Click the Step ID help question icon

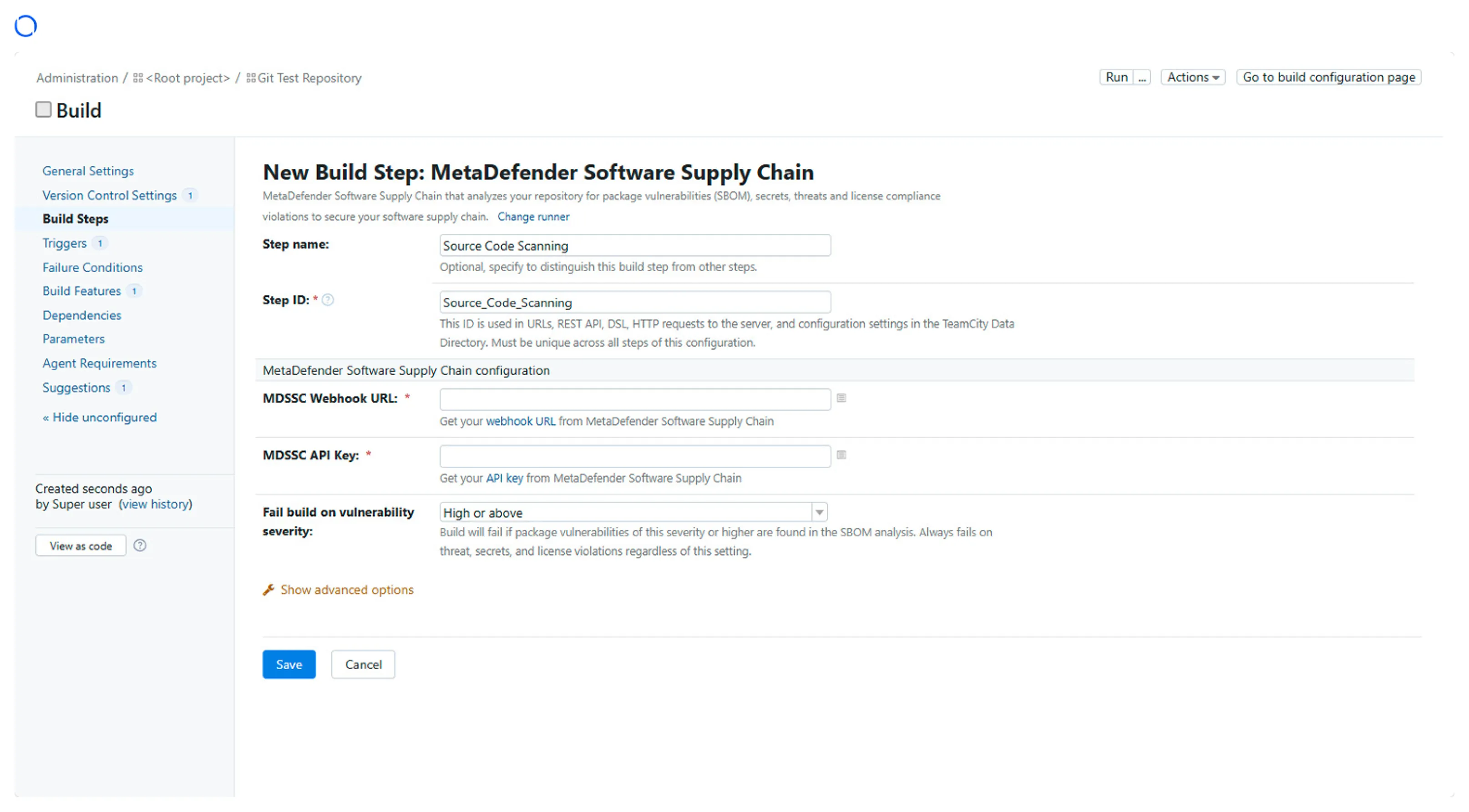click(x=328, y=300)
